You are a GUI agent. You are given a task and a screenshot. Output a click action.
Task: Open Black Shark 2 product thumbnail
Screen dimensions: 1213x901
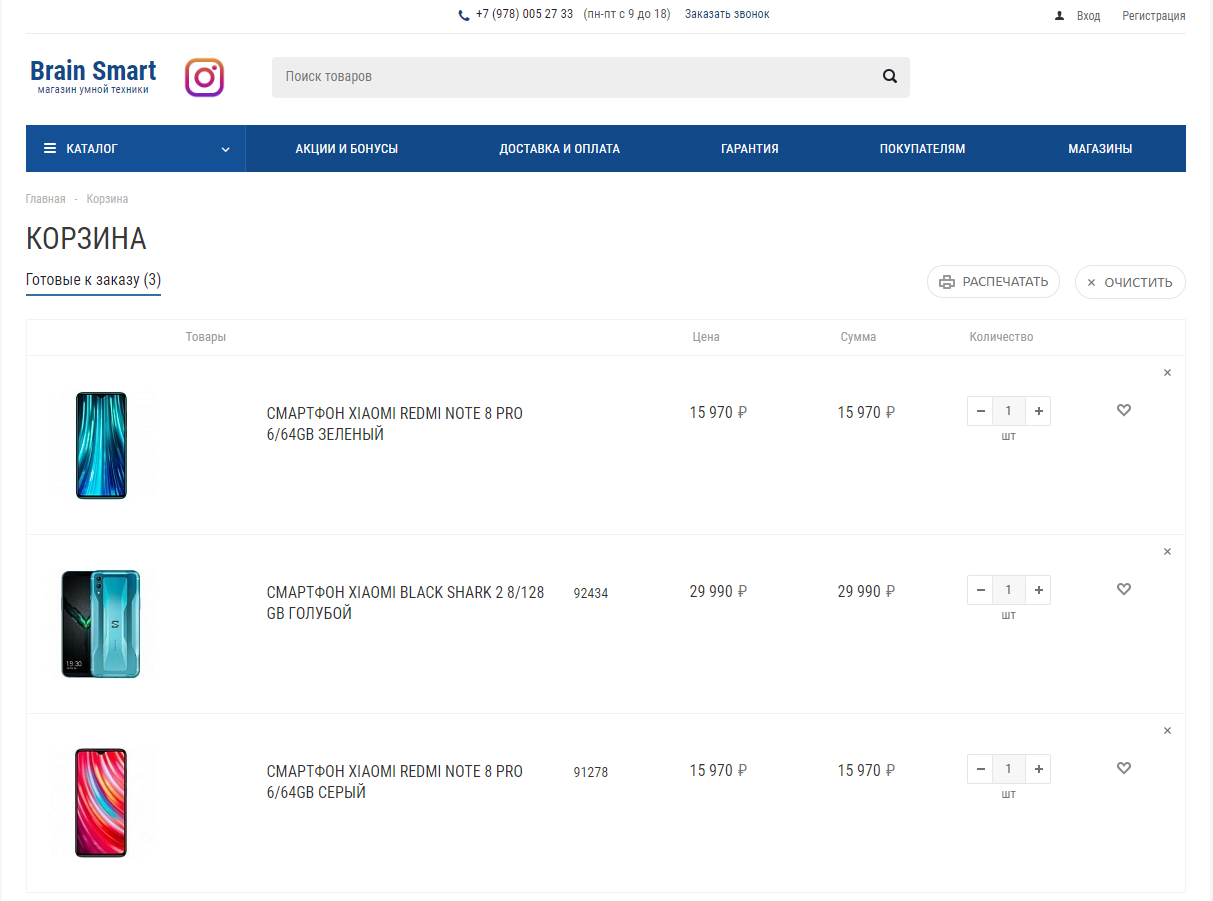click(x=101, y=624)
